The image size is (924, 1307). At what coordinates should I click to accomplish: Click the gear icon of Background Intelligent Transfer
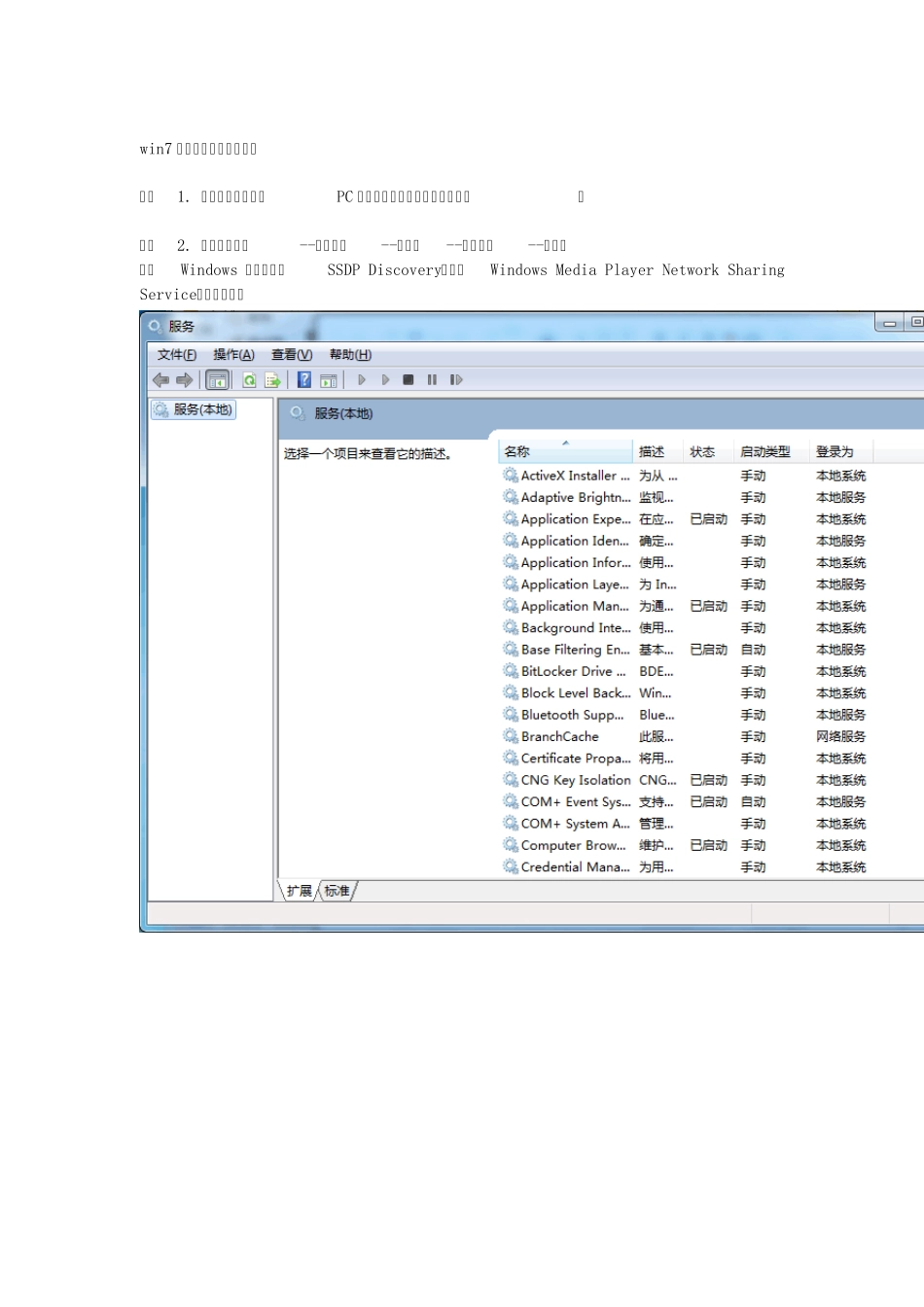click(x=511, y=627)
